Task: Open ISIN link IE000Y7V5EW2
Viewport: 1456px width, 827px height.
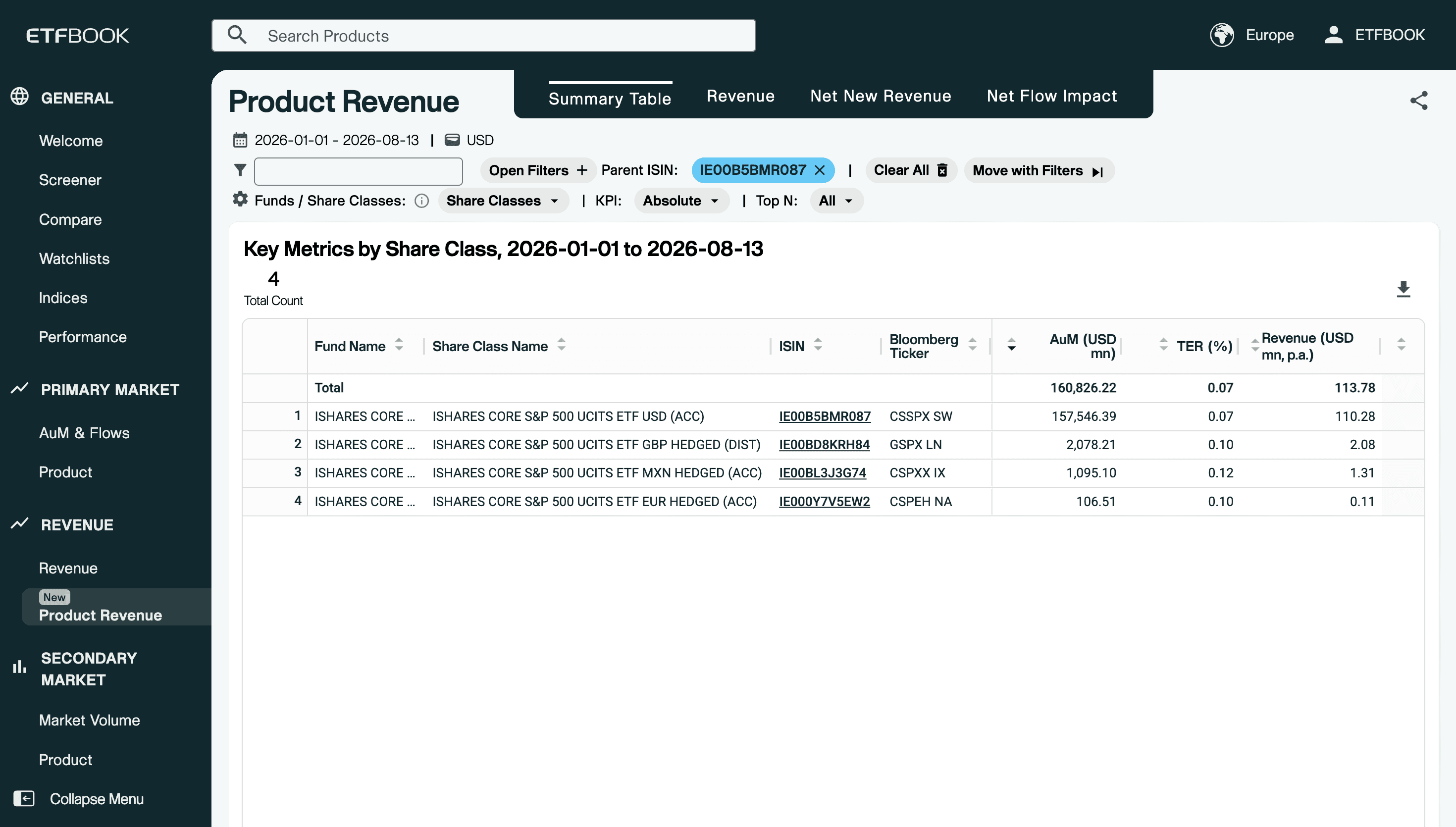Action: (x=824, y=502)
